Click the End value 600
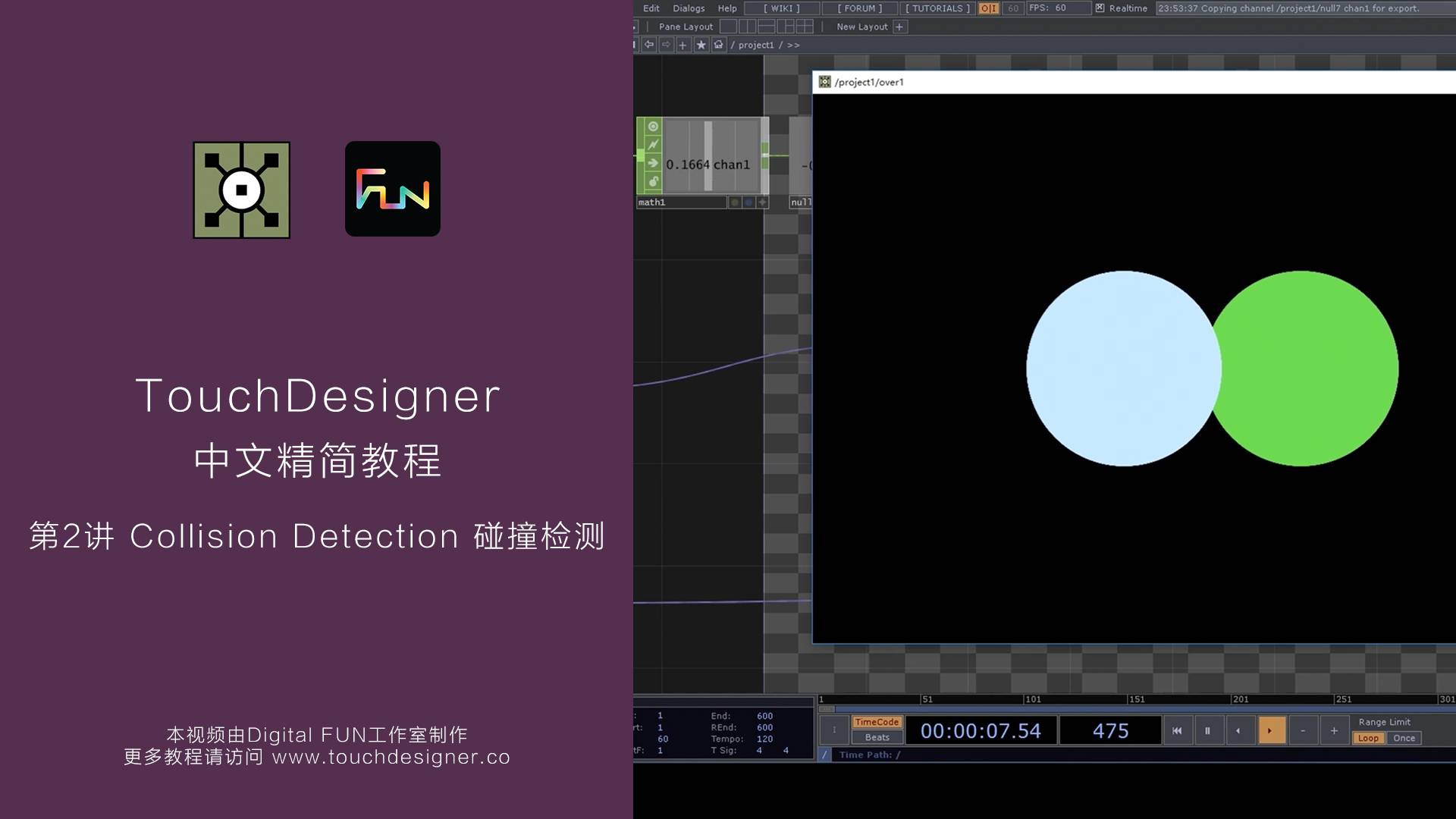This screenshot has height=819, width=1456. point(764,716)
